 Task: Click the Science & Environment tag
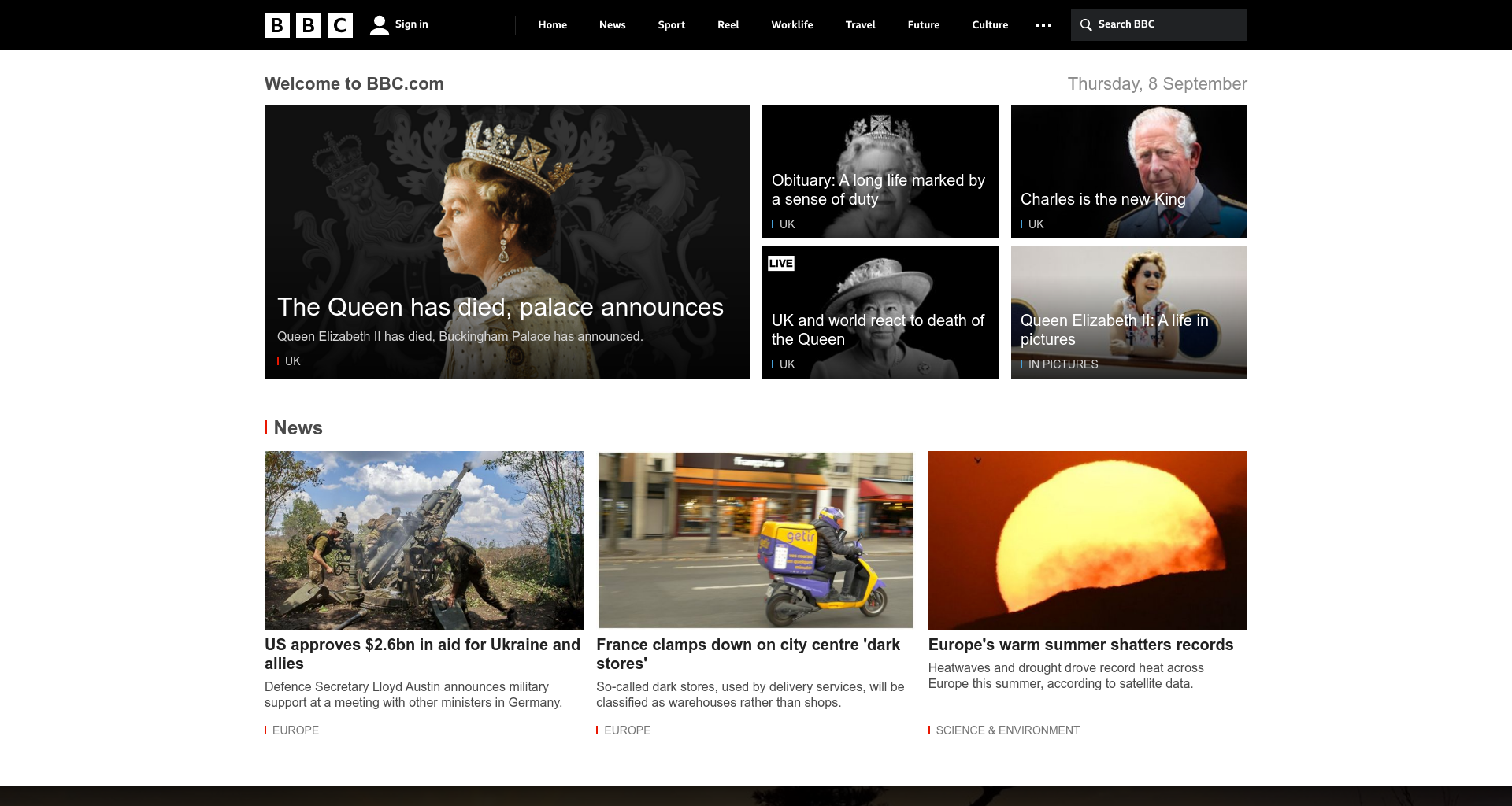pos(1007,730)
